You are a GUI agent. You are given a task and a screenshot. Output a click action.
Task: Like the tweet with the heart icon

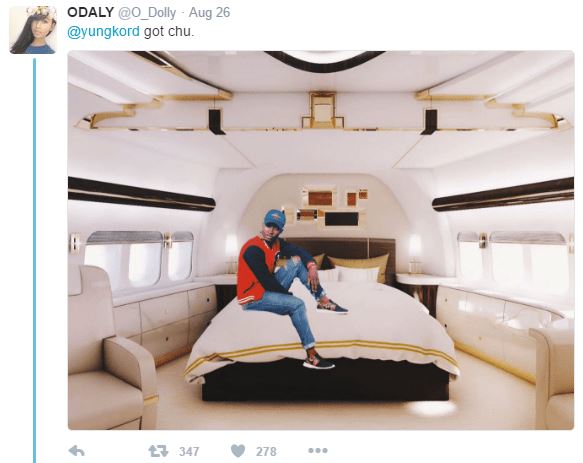238,451
